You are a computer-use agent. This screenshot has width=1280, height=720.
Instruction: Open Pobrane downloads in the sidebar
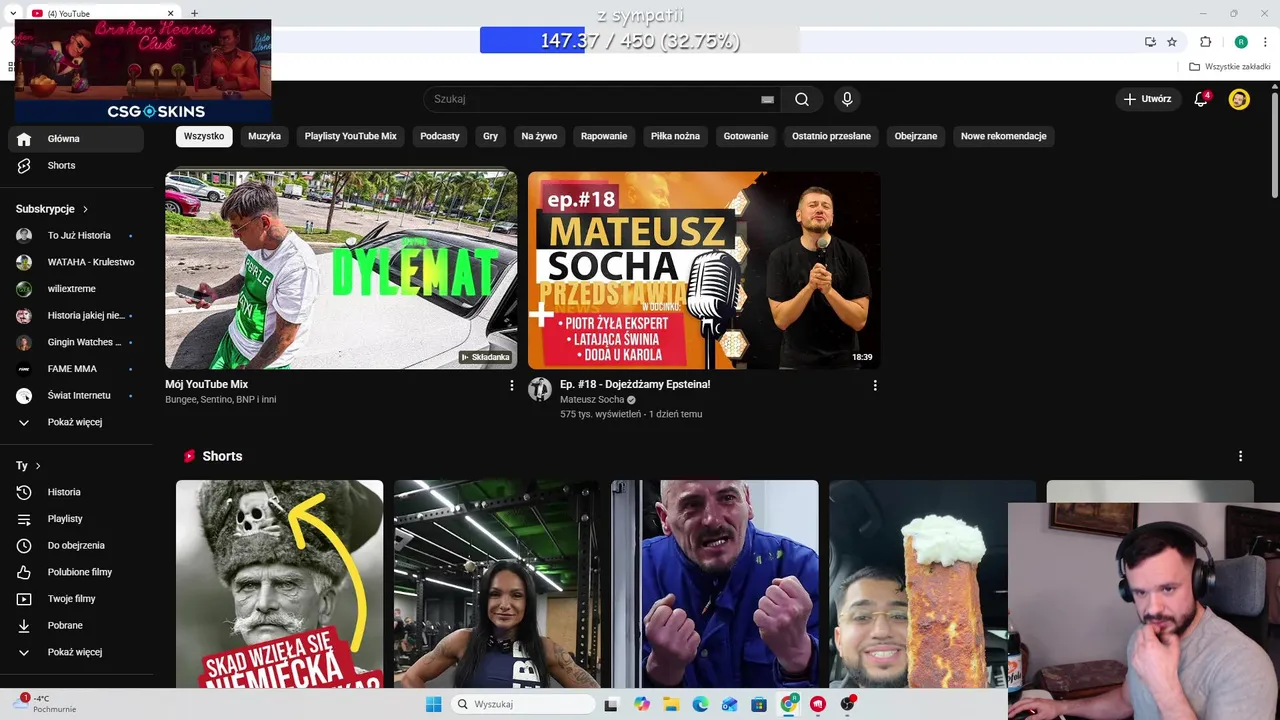coord(76,626)
